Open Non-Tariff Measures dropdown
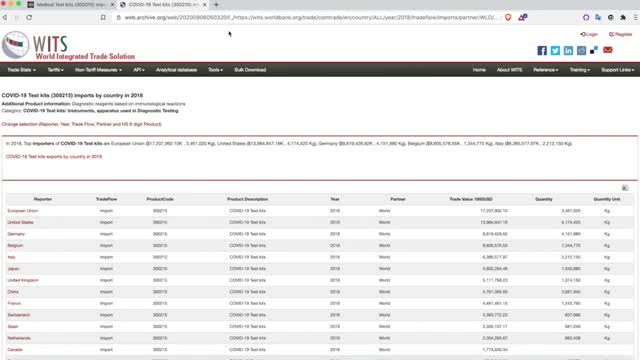The image size is (640, 360). 98,70
